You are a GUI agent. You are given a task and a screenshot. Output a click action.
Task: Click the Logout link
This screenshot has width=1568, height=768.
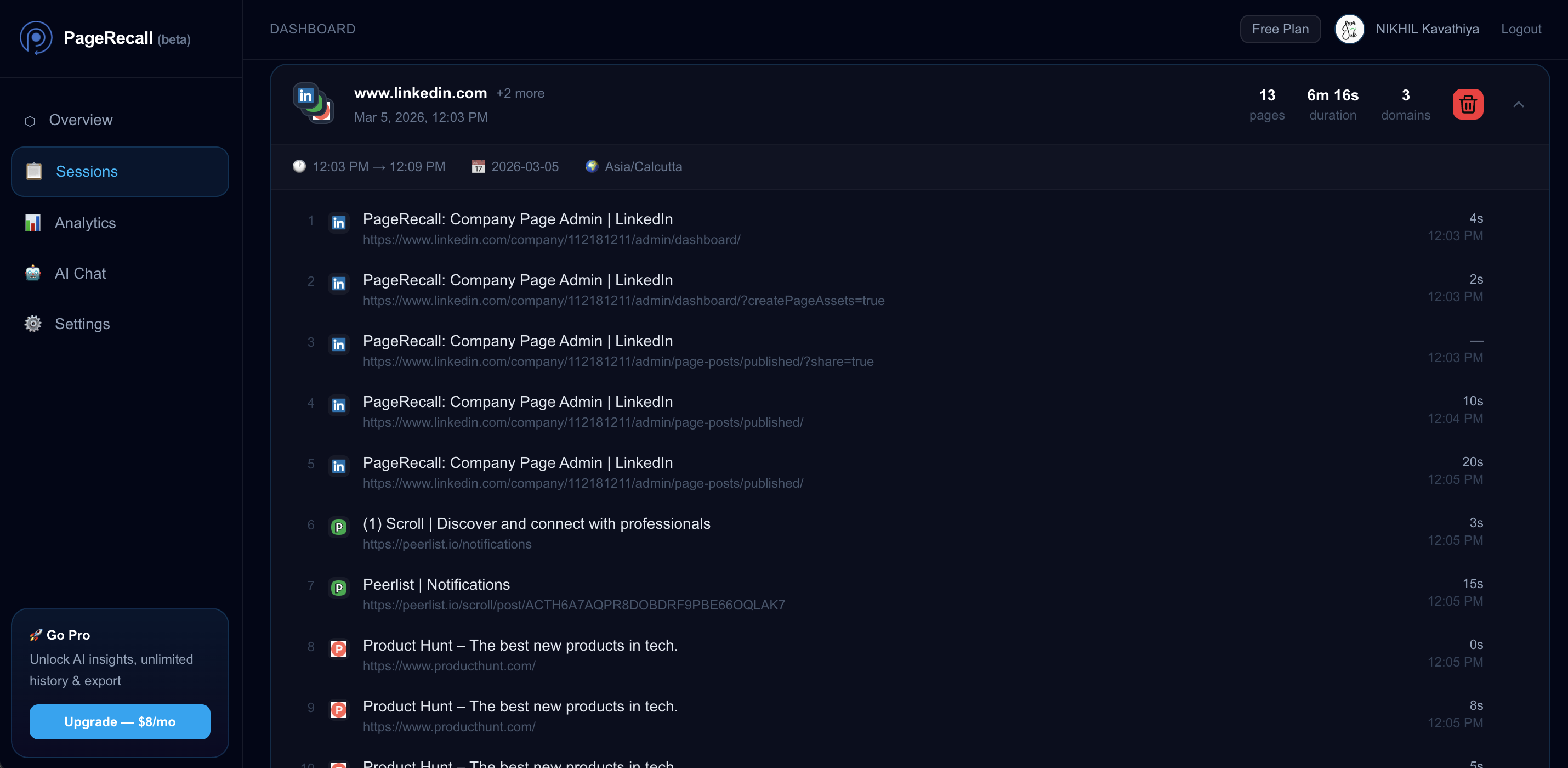(1521, 29)
